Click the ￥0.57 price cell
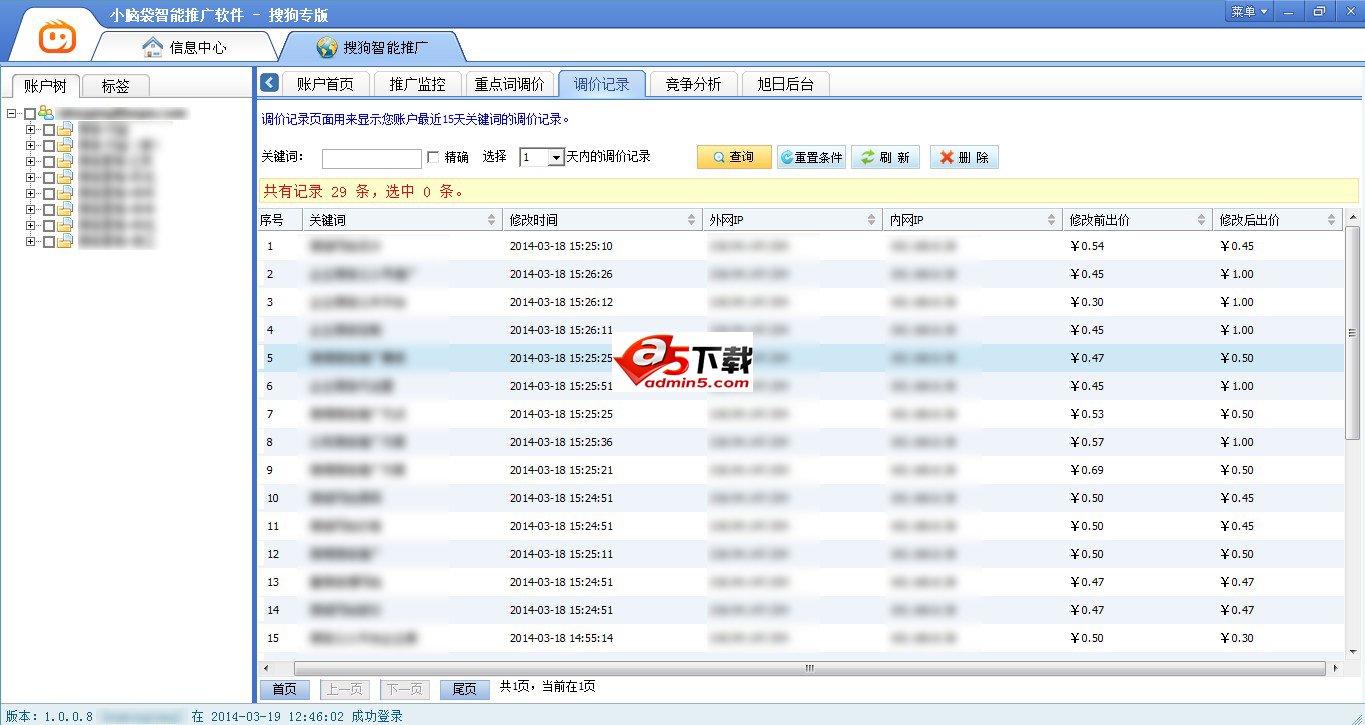The height and width of the screenshot is (725, 1365). pyautogui.click(x=1087, y=442)
